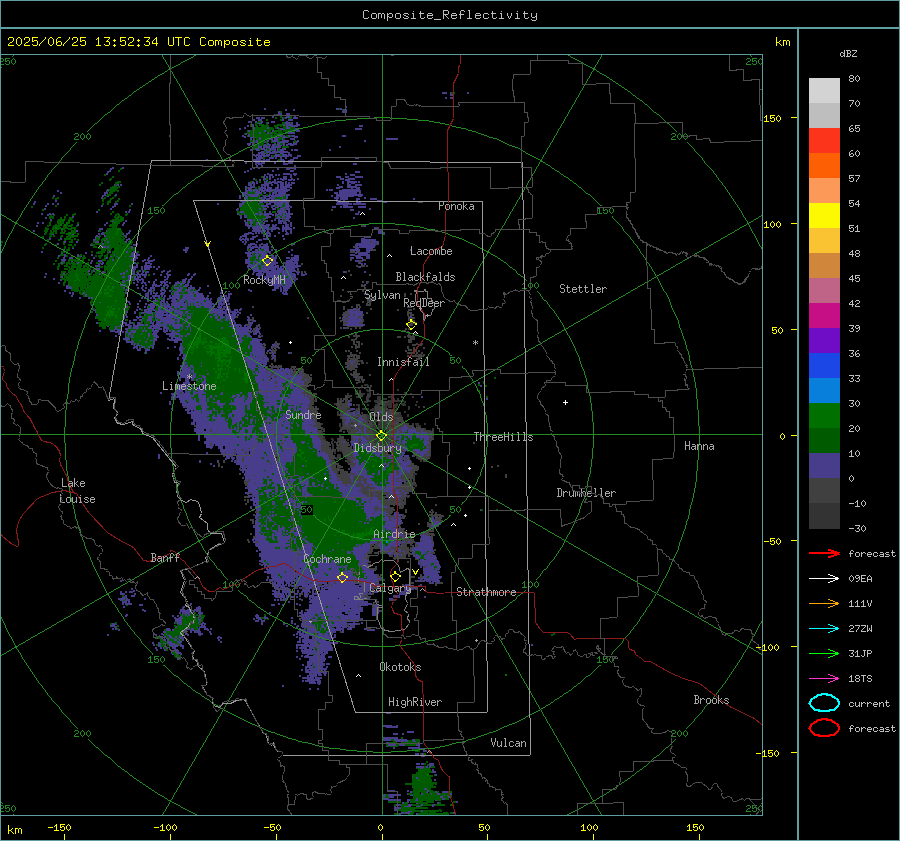Click the Innisfail city label
The image size is (900, 841).
pos(403,362)
